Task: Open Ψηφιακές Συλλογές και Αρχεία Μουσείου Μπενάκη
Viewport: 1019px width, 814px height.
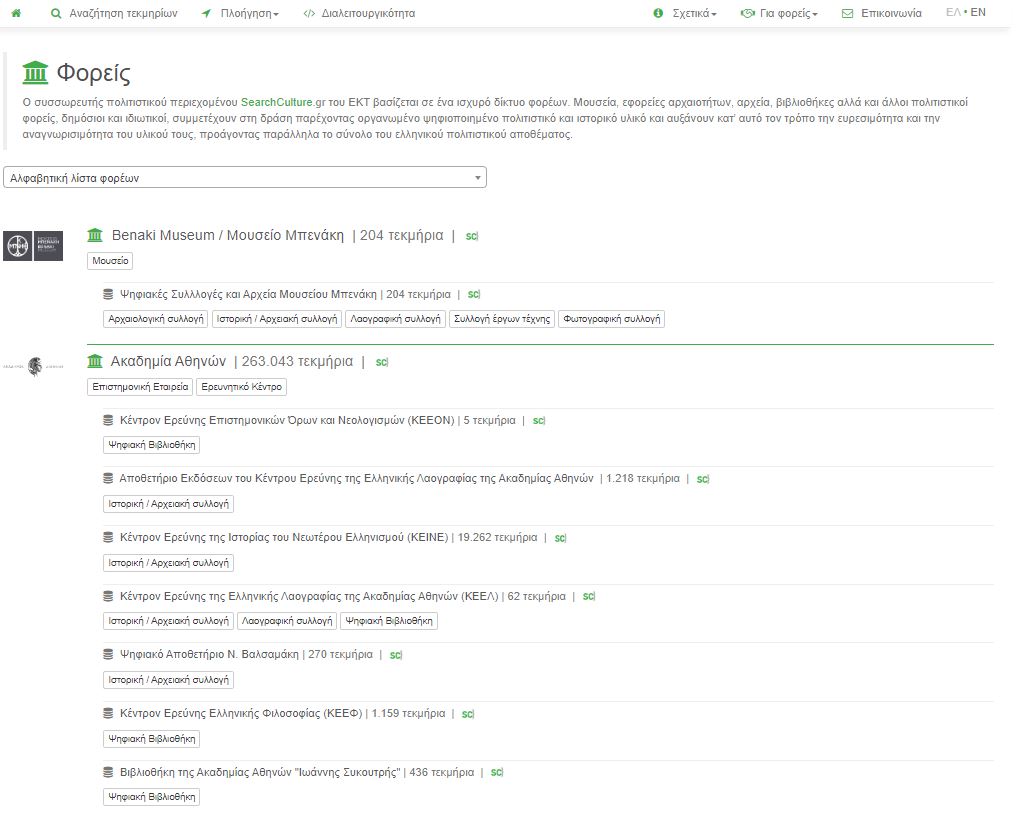Action: tap(248, 295)
